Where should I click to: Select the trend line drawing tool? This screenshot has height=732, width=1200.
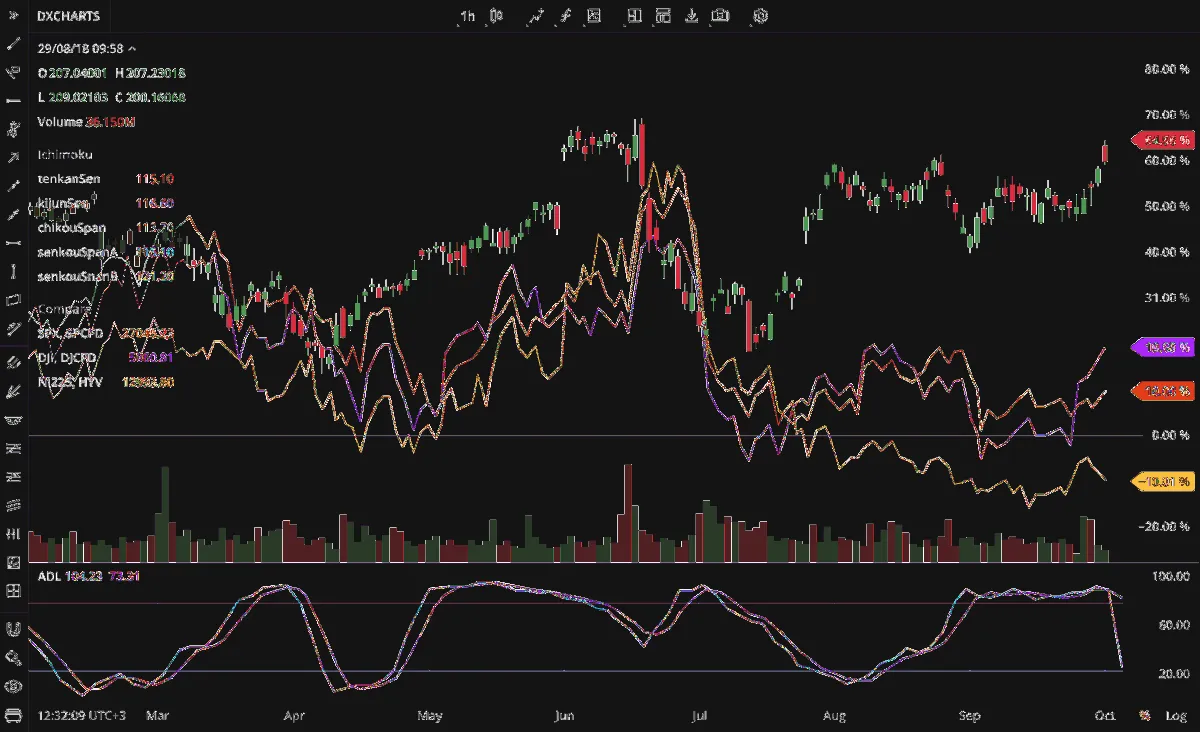(x=13, y=44)
